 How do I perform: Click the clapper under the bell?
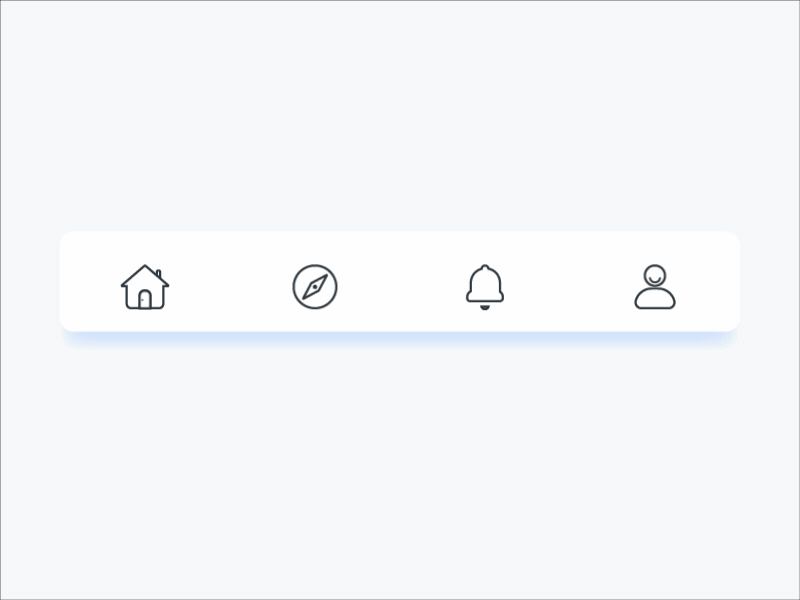485,307
